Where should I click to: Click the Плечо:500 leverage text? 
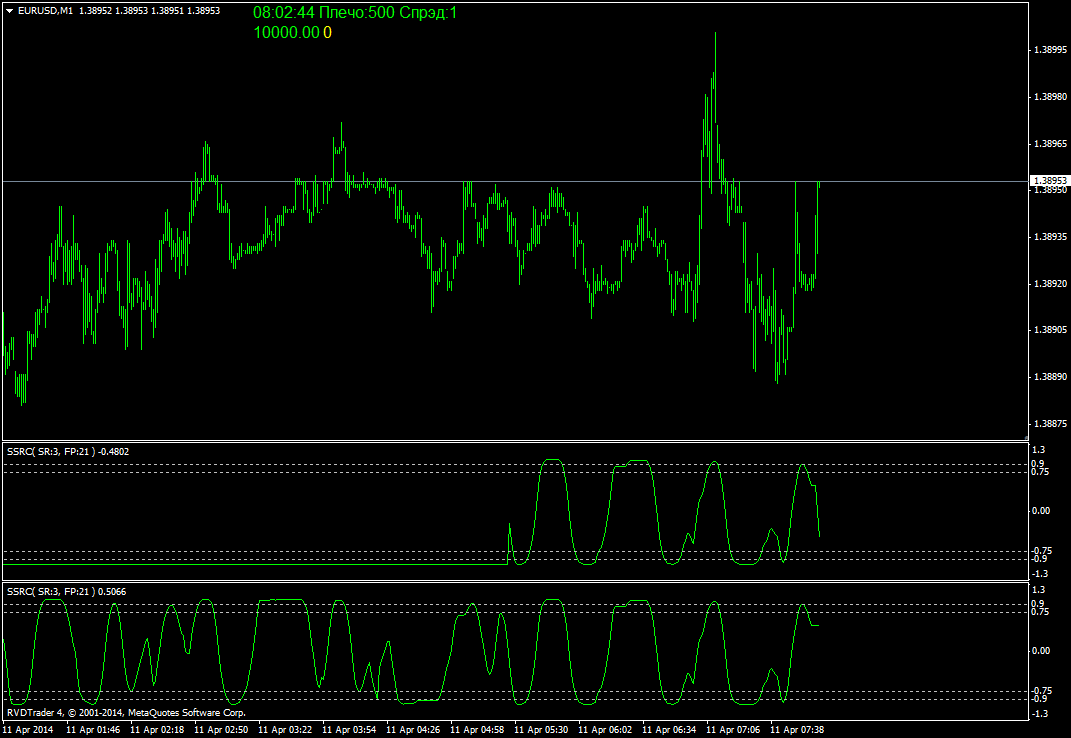[x=357, y=13]
